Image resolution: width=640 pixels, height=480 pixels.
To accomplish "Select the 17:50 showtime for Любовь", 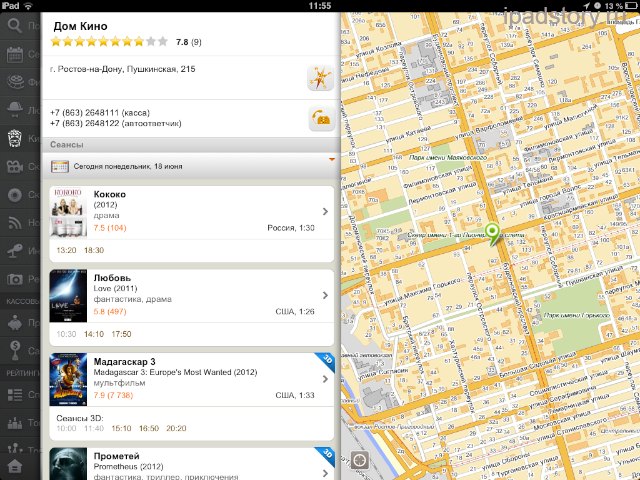I will [121, 334].
